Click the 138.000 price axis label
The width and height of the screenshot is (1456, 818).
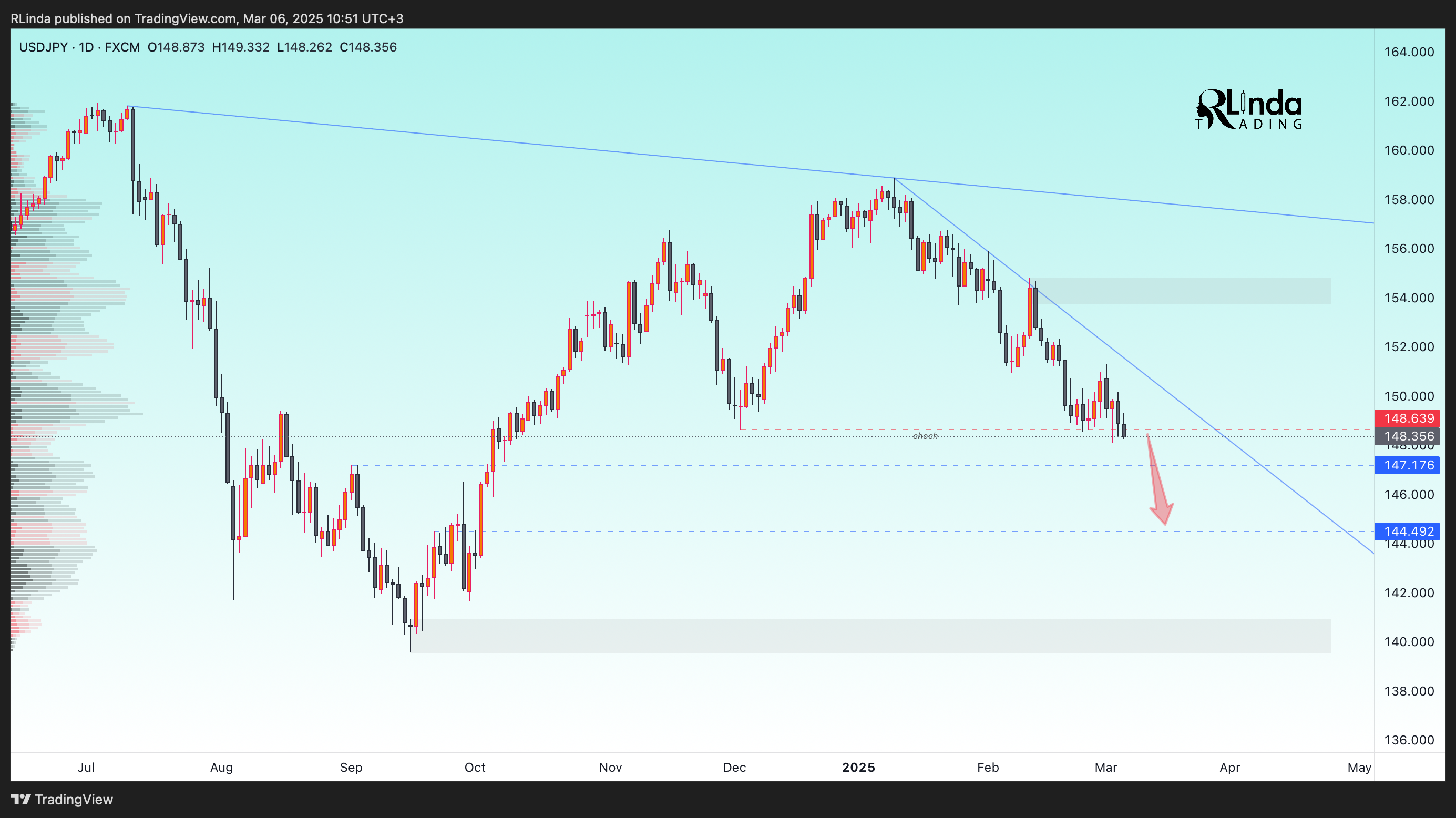(1409, 691)
